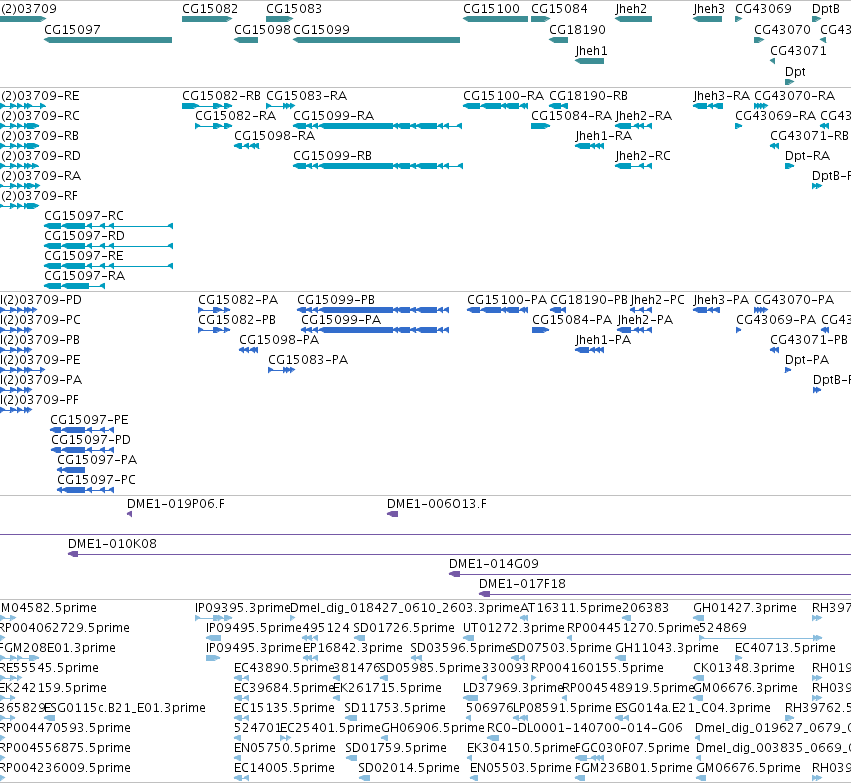Click the CG15099-RB transcript glyph
The width and height of the screenshot is (851, 783).
click(378, 166)
